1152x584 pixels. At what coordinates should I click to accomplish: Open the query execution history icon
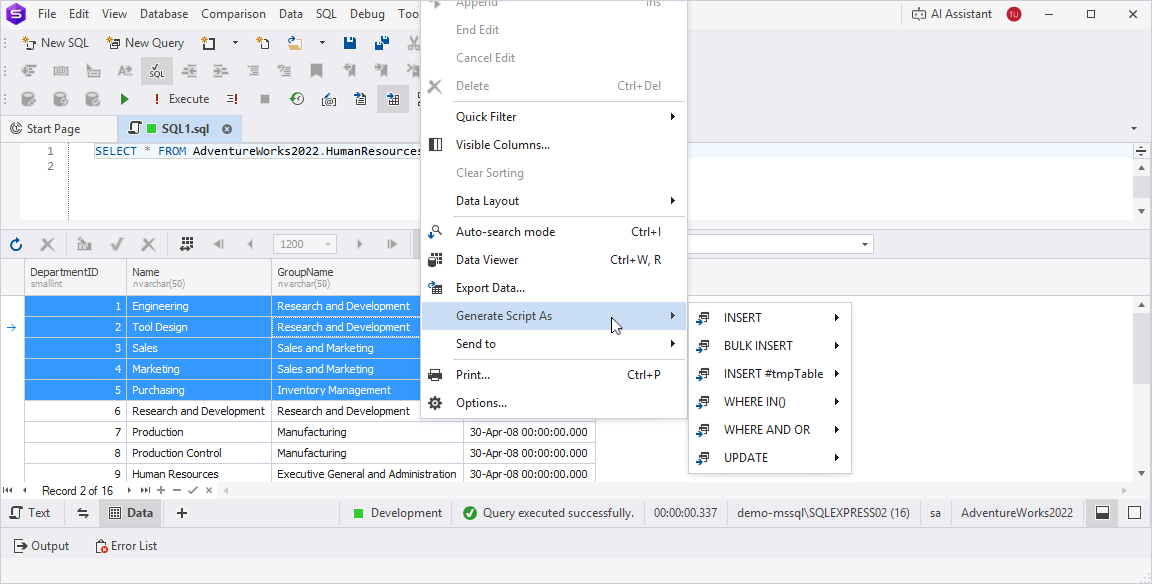coord(296,99)
